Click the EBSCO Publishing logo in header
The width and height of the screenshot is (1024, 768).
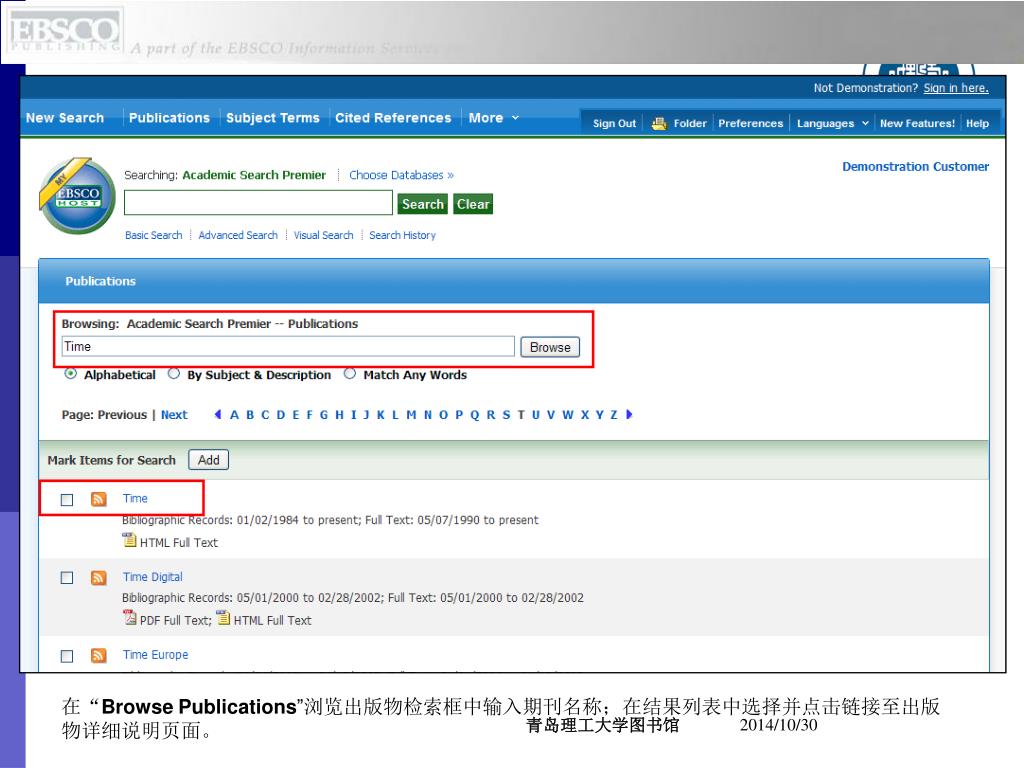[x=65, y=31]
